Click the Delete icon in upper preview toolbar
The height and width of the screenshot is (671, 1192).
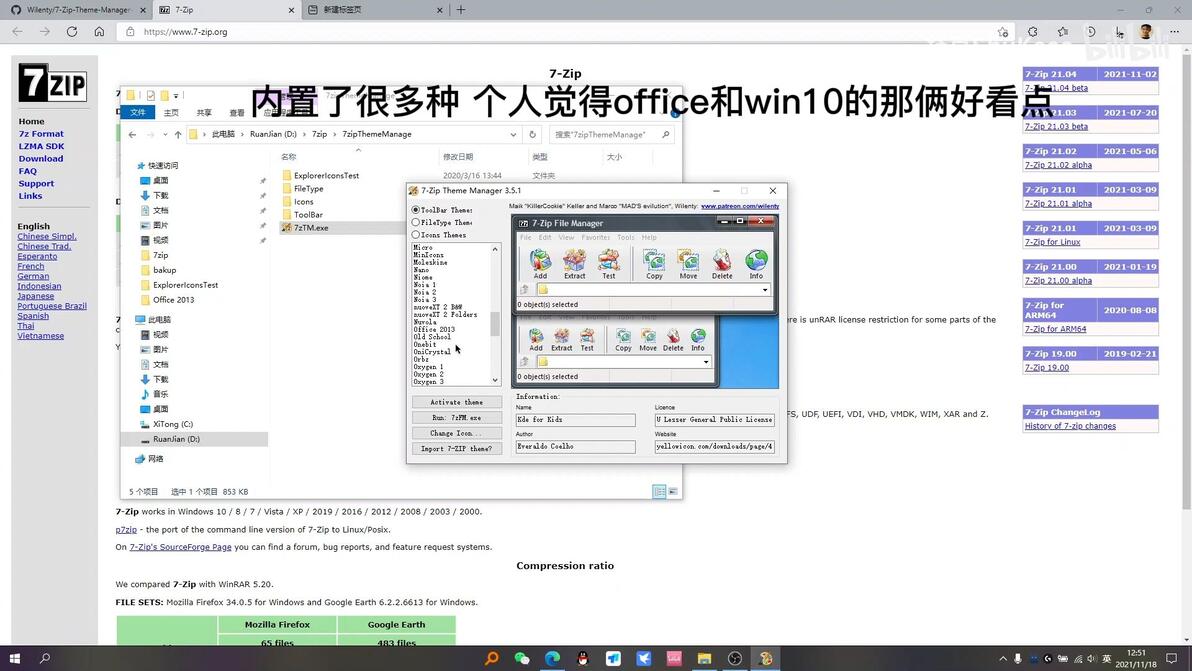click(721, 261)
